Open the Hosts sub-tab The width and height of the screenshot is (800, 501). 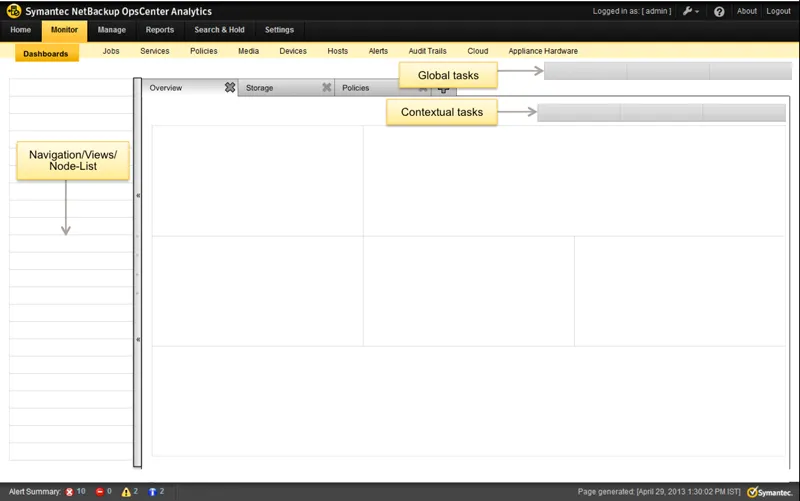click(338, 51)
